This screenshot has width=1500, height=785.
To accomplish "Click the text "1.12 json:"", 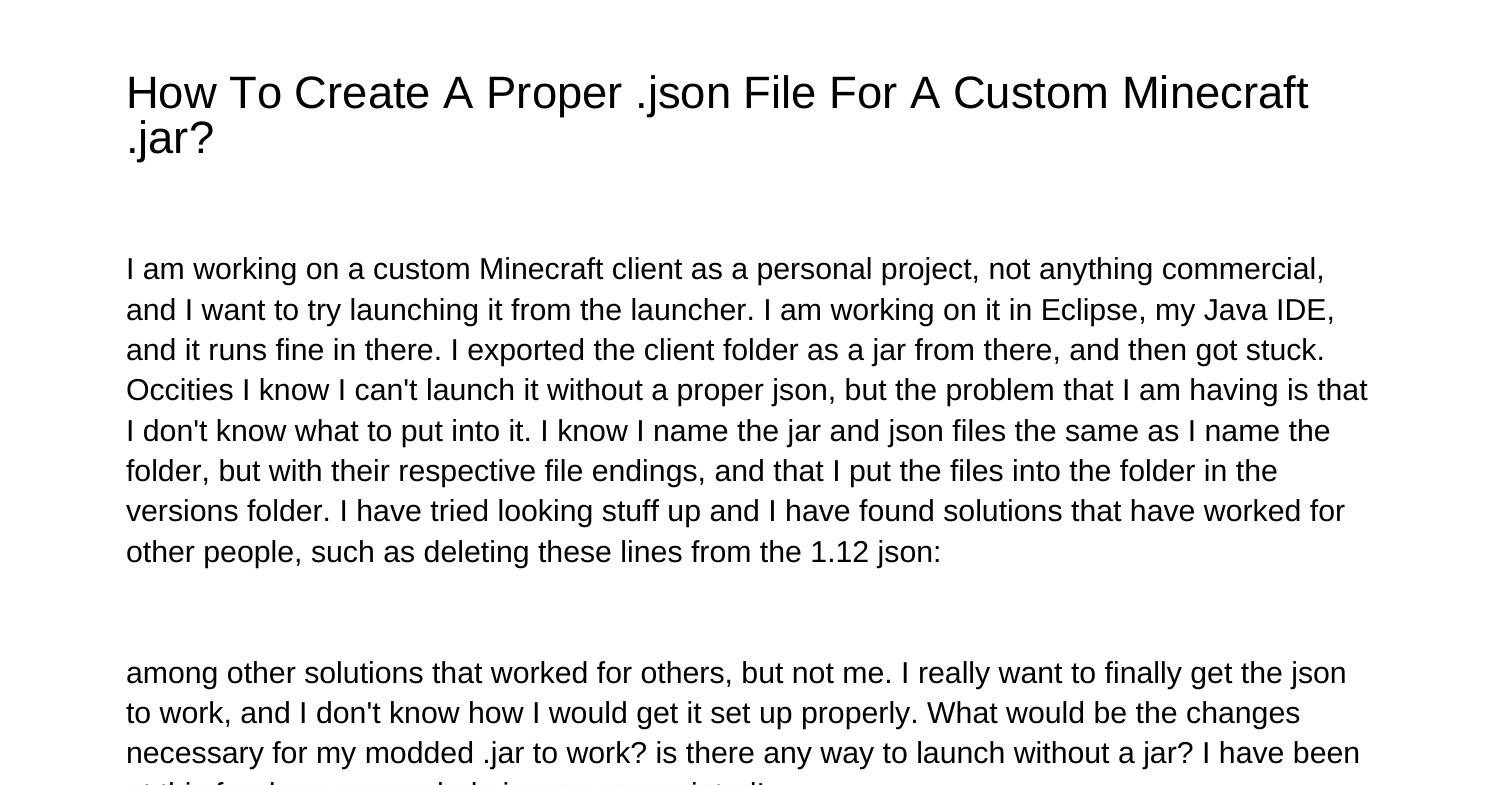I will tap(875, 552).
